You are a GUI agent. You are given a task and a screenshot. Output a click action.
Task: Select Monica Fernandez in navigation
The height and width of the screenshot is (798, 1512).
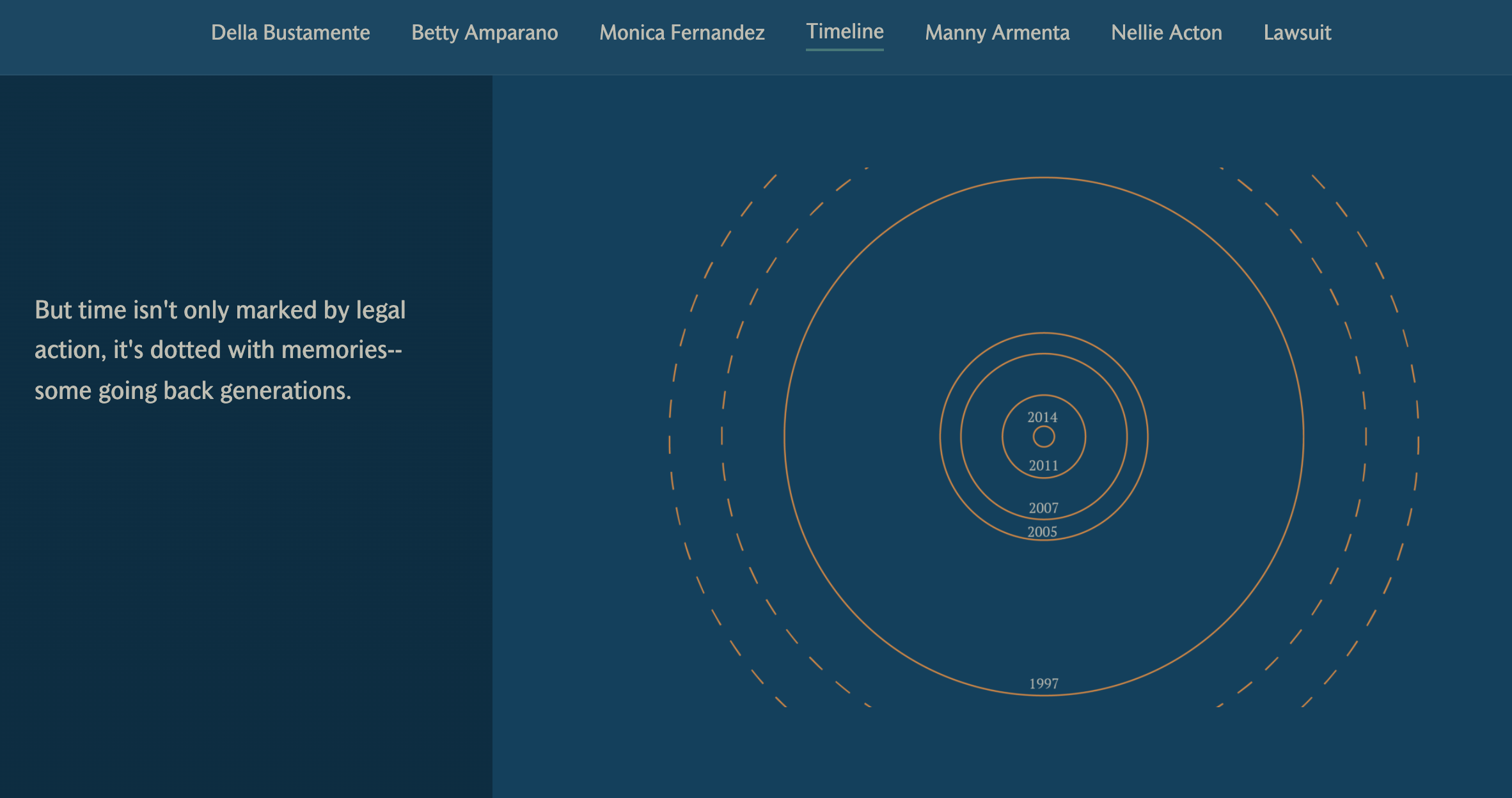click(682, 33)
